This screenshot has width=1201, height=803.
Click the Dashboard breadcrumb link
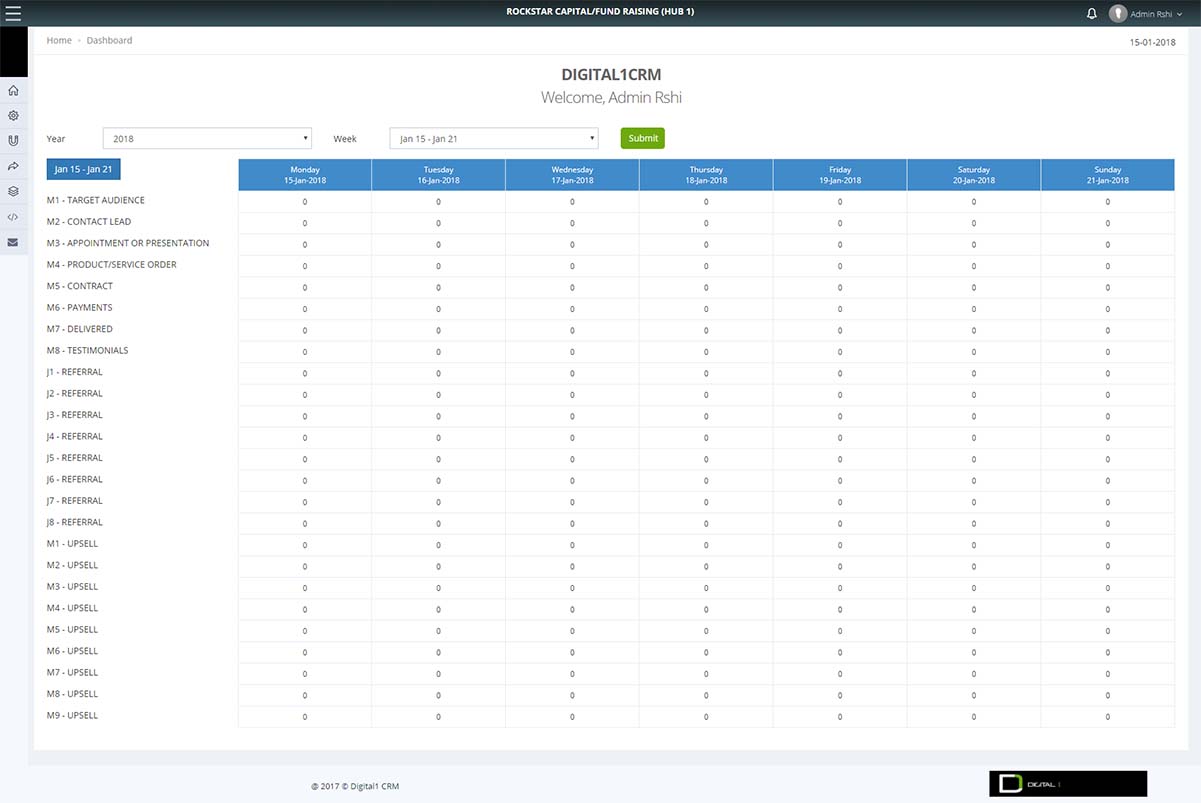(109, 41)
